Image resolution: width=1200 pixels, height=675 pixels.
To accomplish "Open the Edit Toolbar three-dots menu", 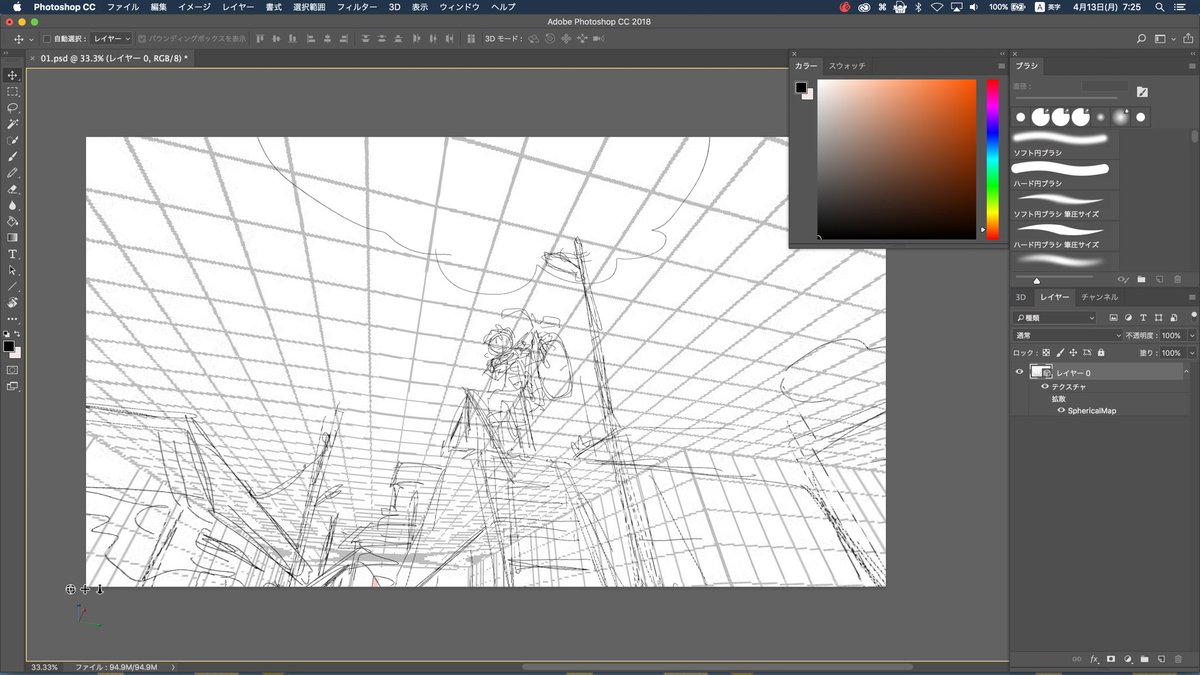I will [x=13, y=318].
